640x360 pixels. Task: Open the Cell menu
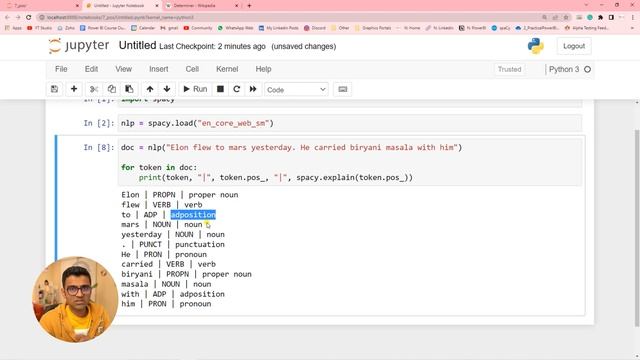(x=192, y=69)
